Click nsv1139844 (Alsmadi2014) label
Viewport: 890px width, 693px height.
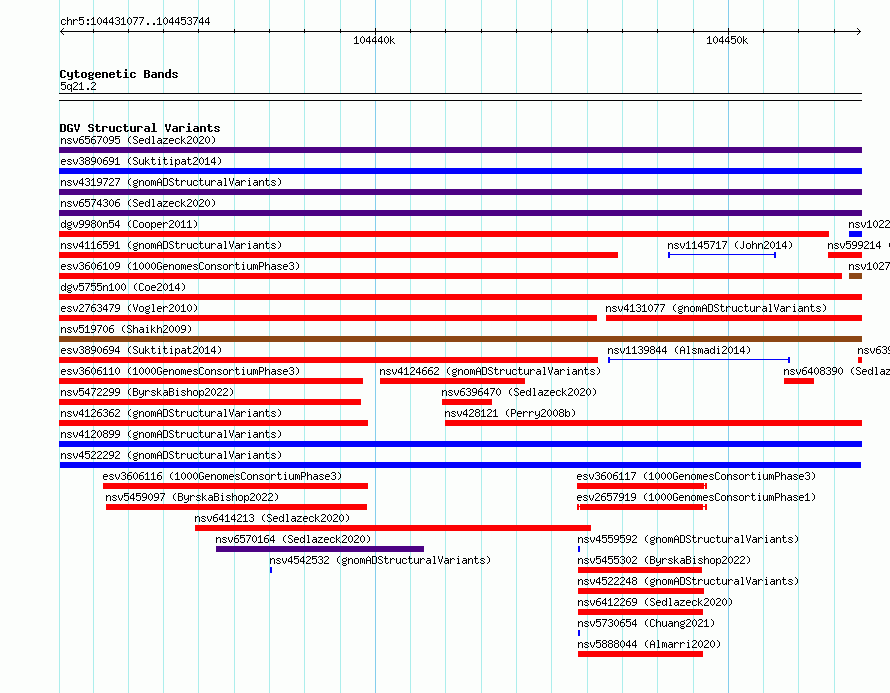click(679, 350)
